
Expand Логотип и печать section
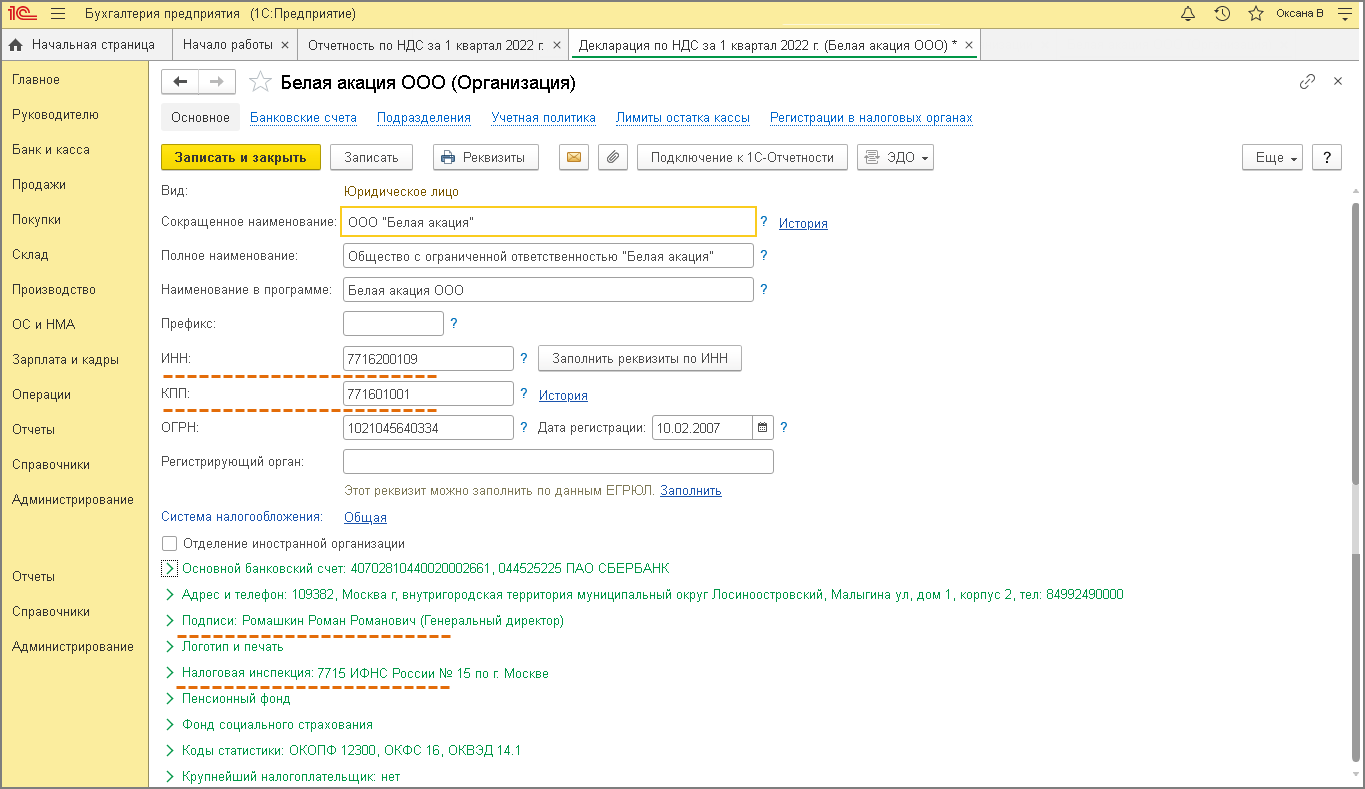(x=169, y=646)
